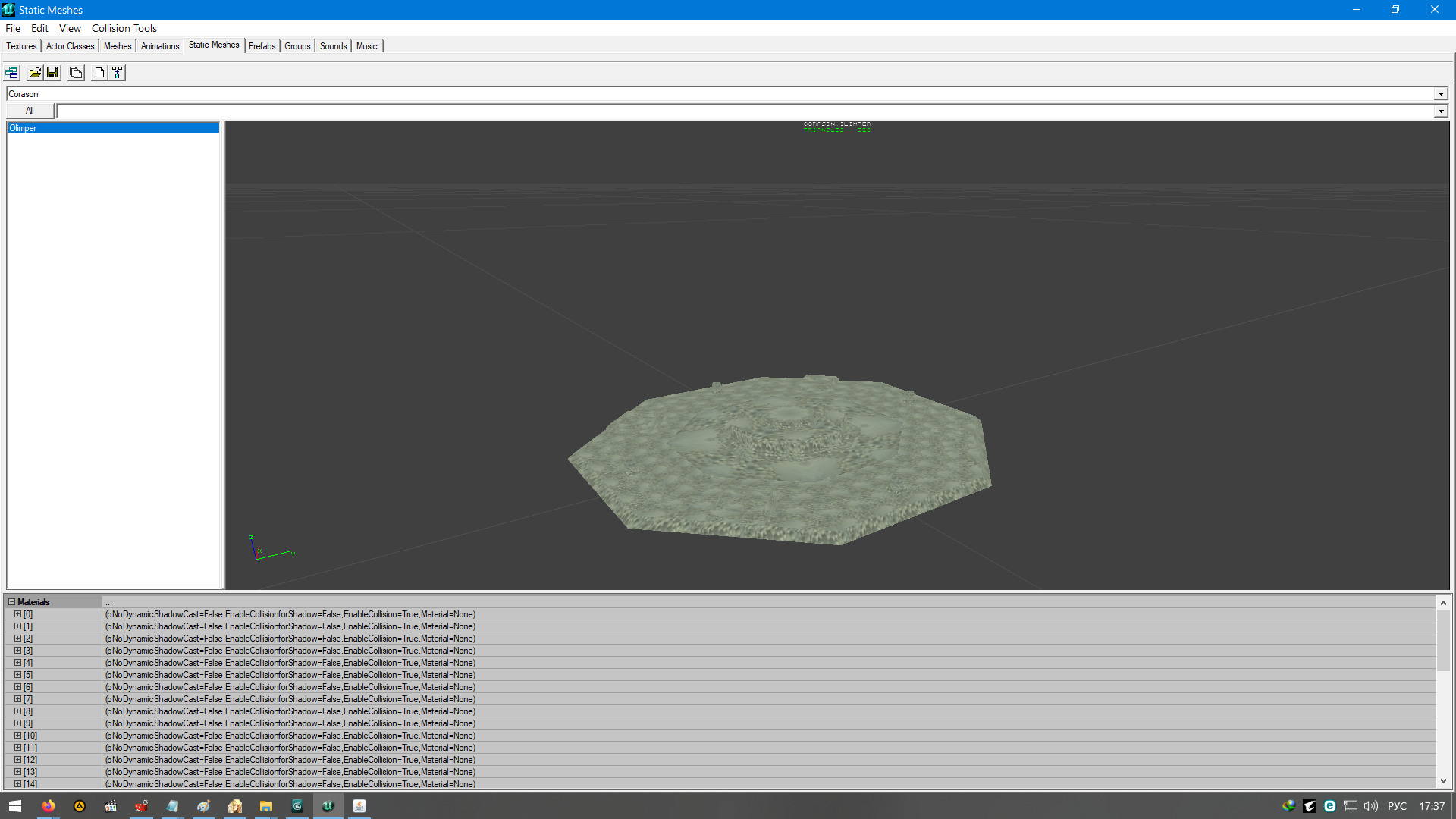This screenshot has height=819, width=1456.
Task: Launch UnrealEd from the taskbar icon
Action: [x=328, y=806]
